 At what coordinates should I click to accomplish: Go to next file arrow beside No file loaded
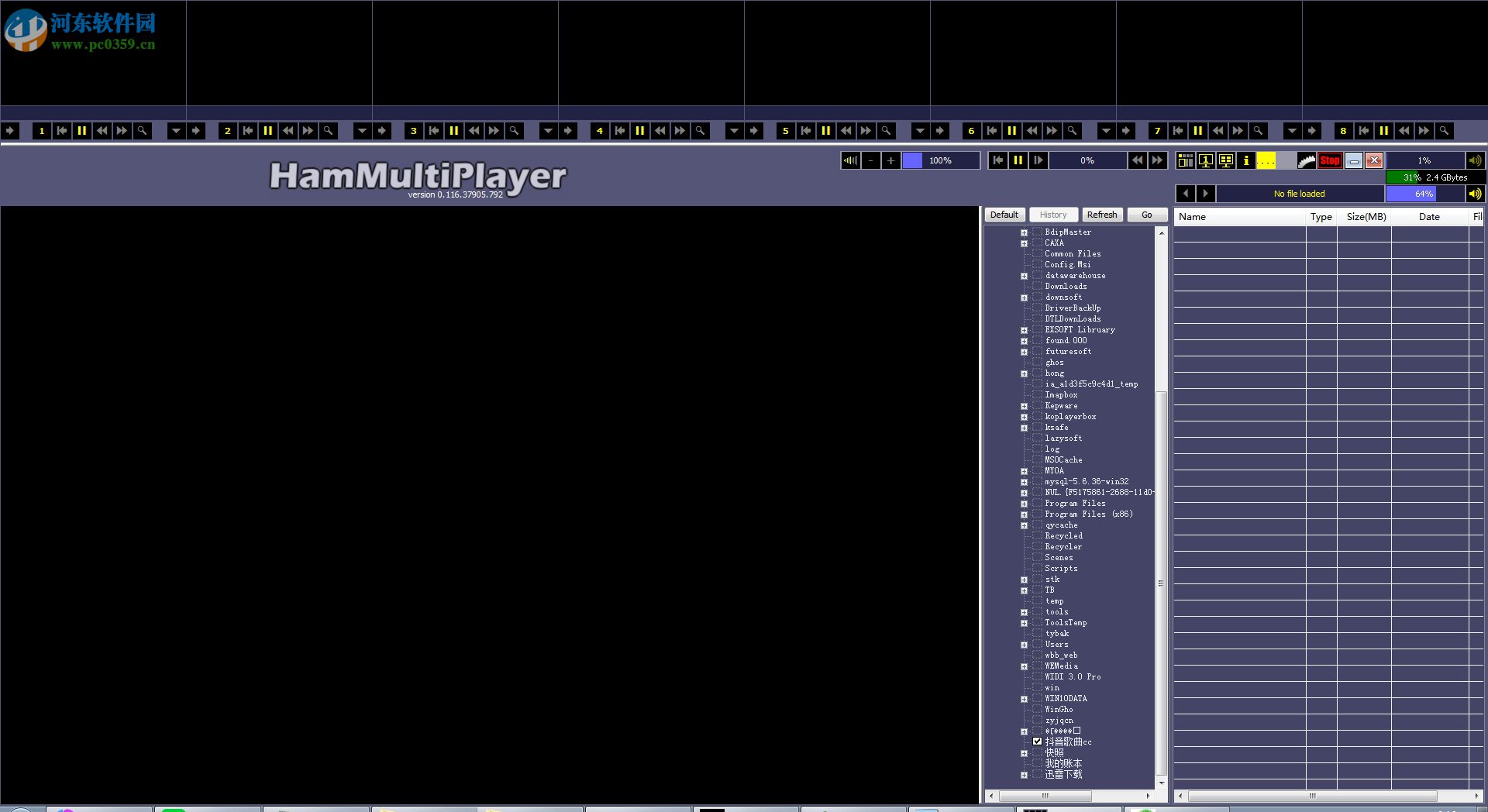coord(1206,194)
